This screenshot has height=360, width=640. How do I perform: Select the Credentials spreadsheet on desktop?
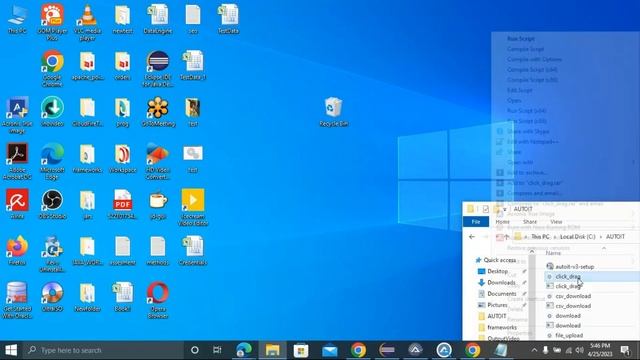coord(193,250)
